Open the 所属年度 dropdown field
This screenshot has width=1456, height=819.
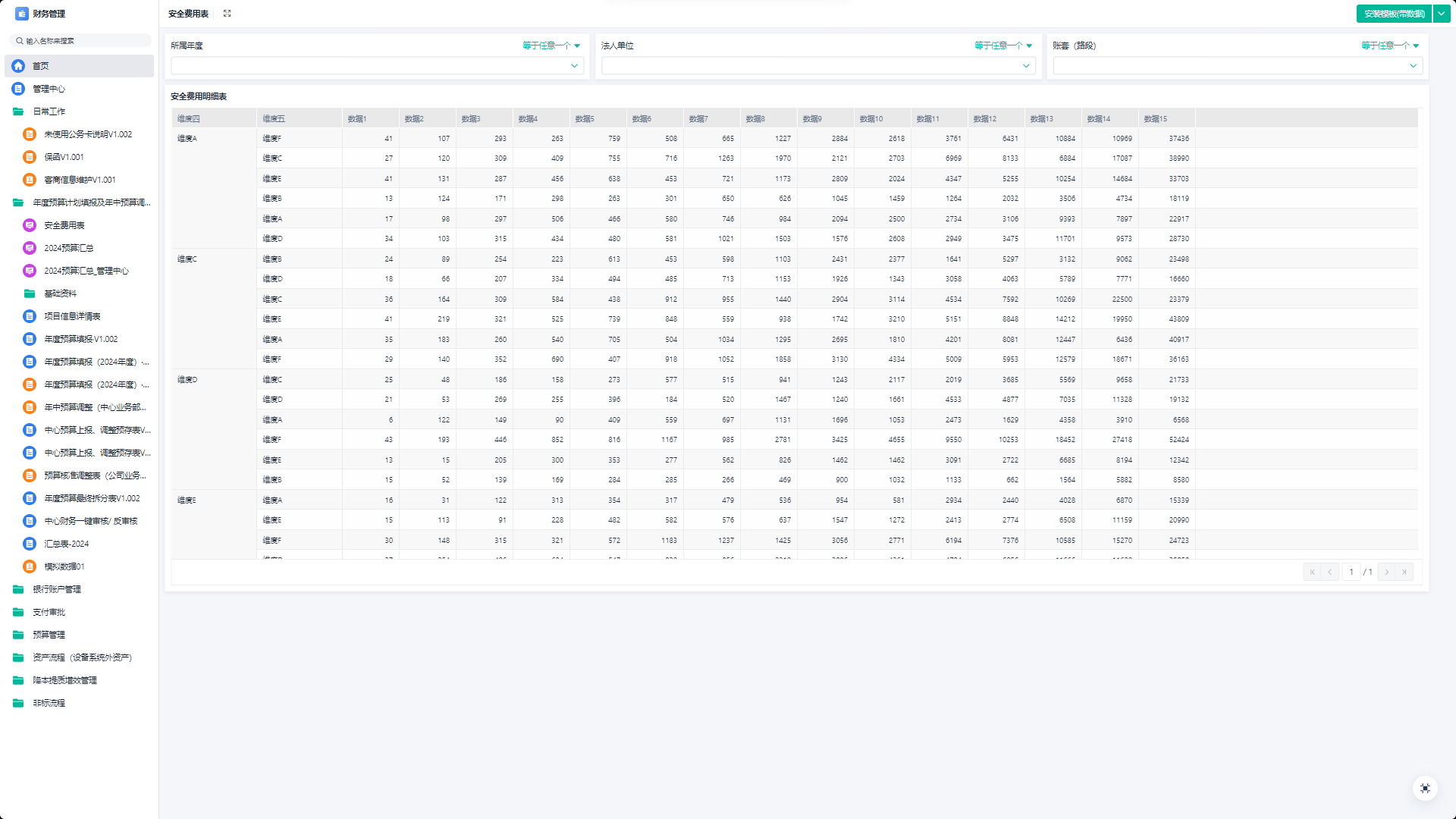coord(377,66)
